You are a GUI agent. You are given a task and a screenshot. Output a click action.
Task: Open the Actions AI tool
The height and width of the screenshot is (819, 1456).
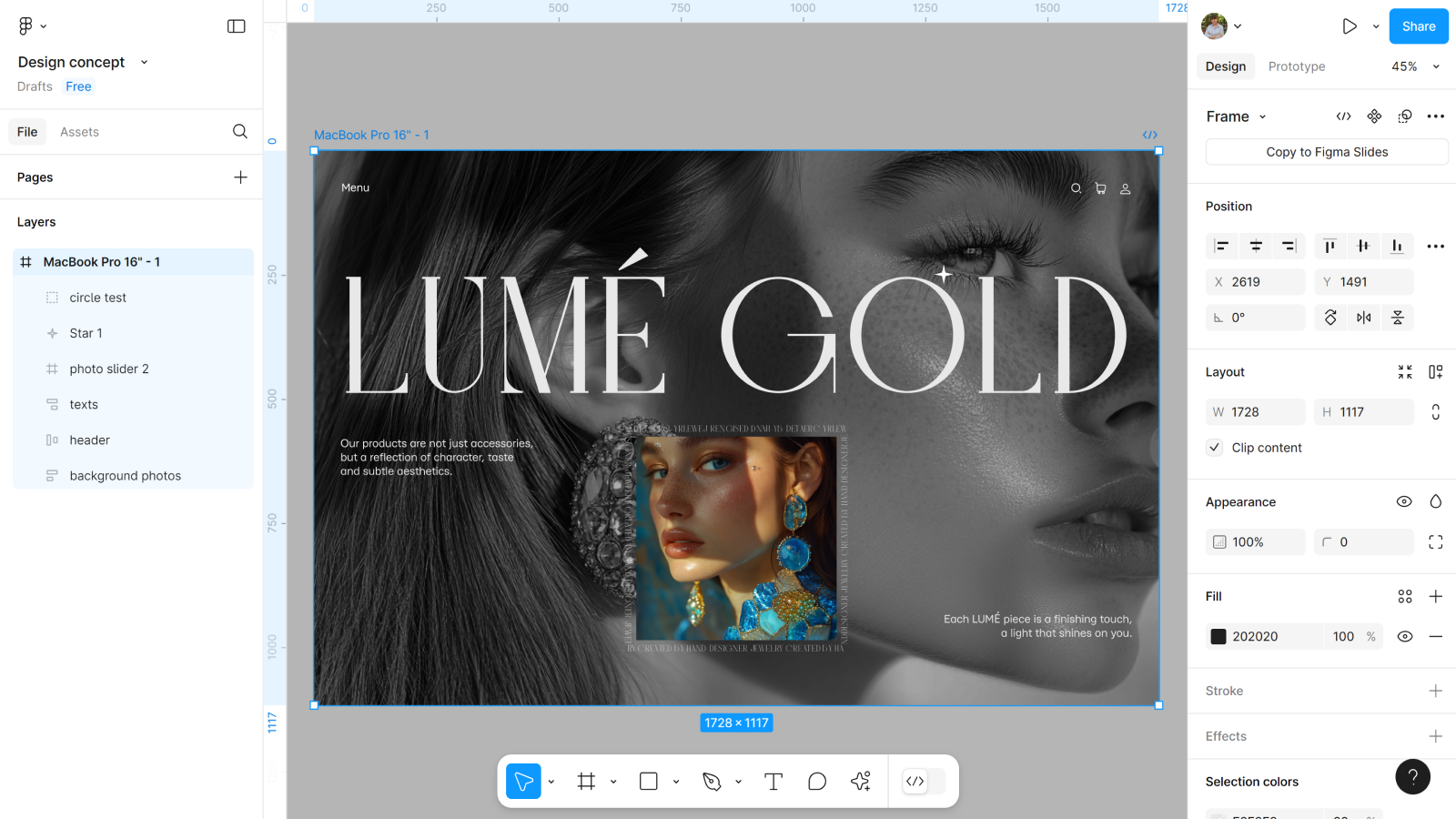[861, 782]
